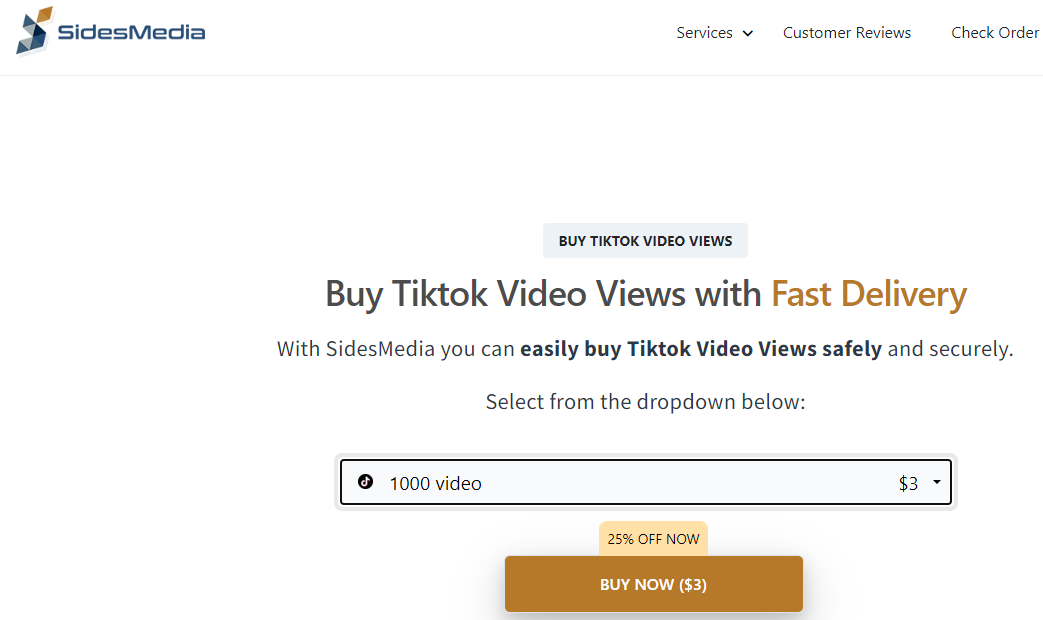Click the BUY NOW ($3) button
The image size is (1043, 620).
click(x=654, y=584)
